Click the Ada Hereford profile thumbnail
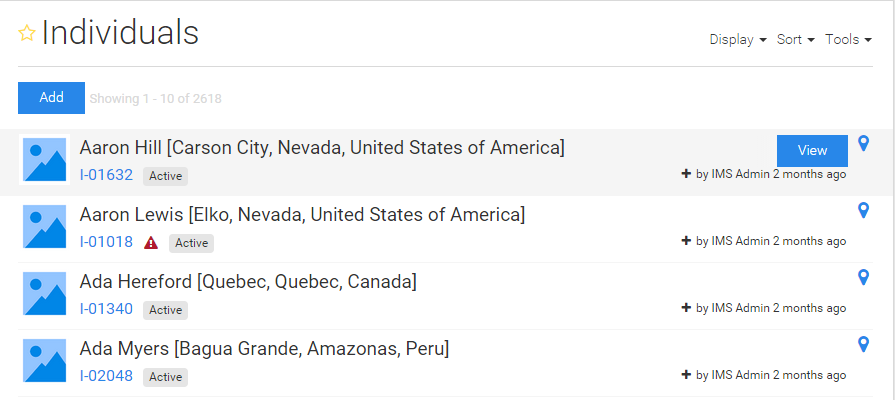This screenshot has height=400, width=895. [45, 293]
